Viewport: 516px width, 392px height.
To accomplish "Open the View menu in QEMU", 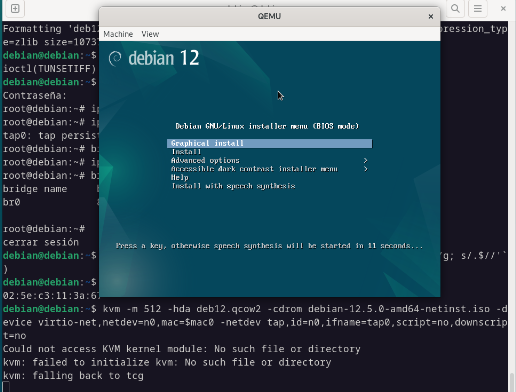I will point(150,34).
